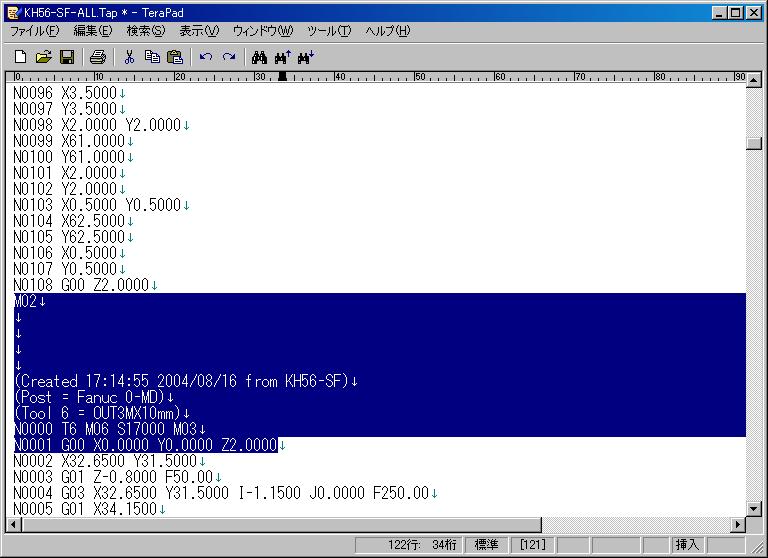Create a new file with toolbar icon
This screenshot has width=768, height=558.
point(21,57)
